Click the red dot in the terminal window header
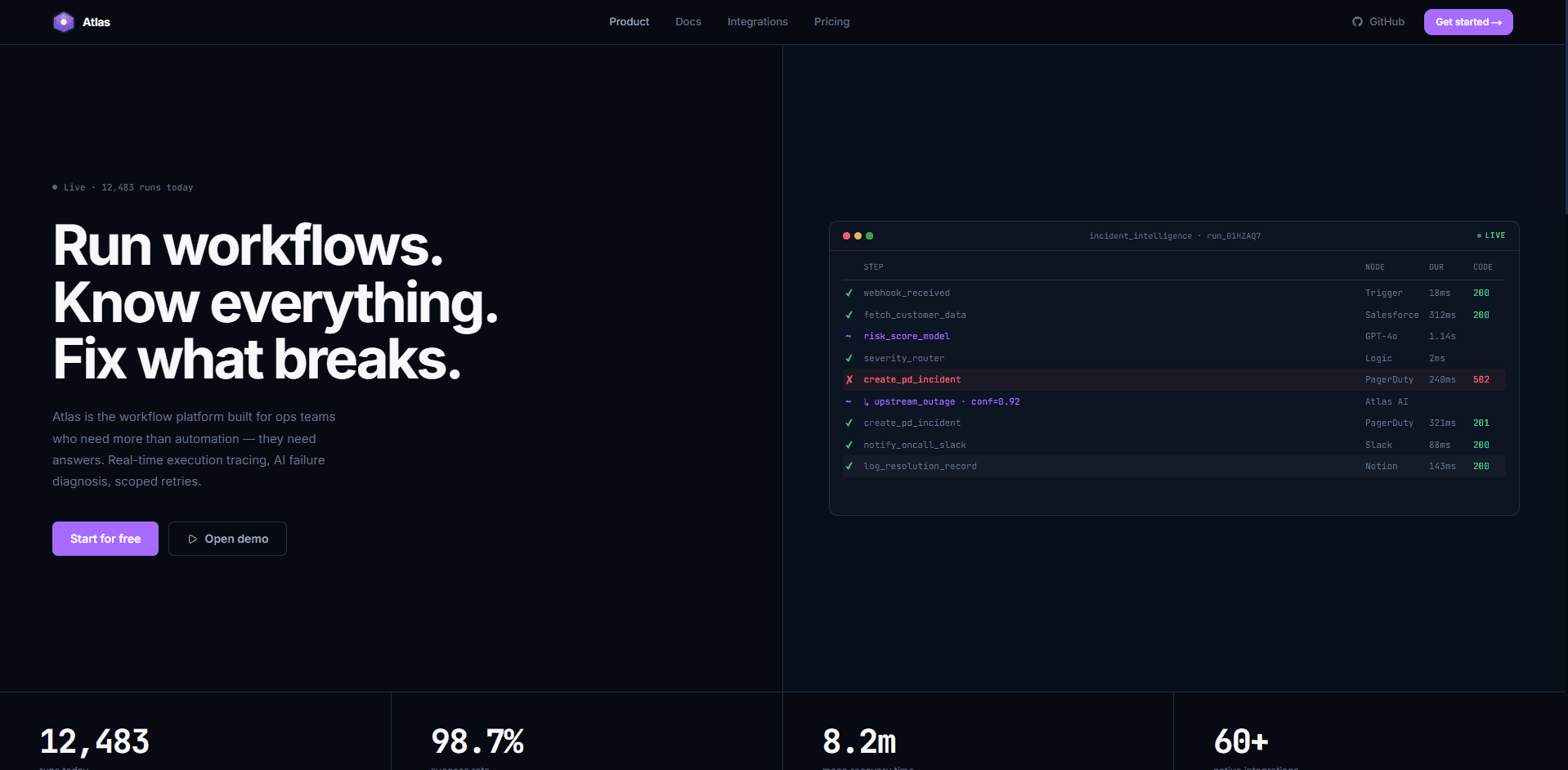 pyautogui.click(x=846, y=236)
